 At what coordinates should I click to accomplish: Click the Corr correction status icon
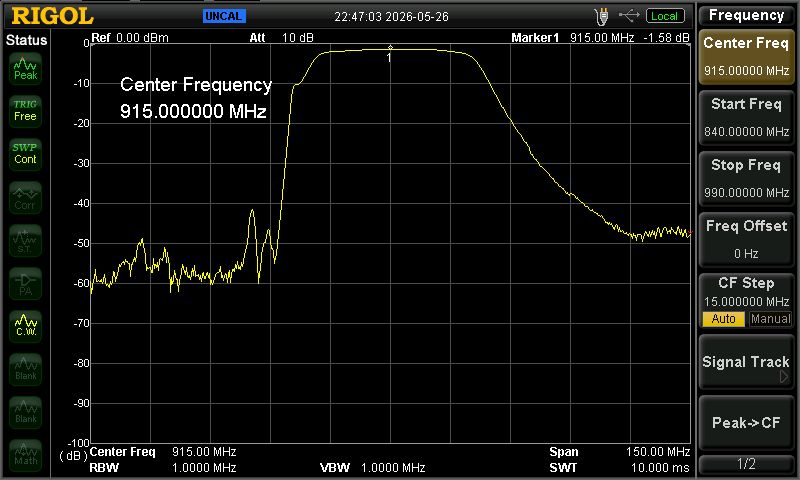click(26, 198)
